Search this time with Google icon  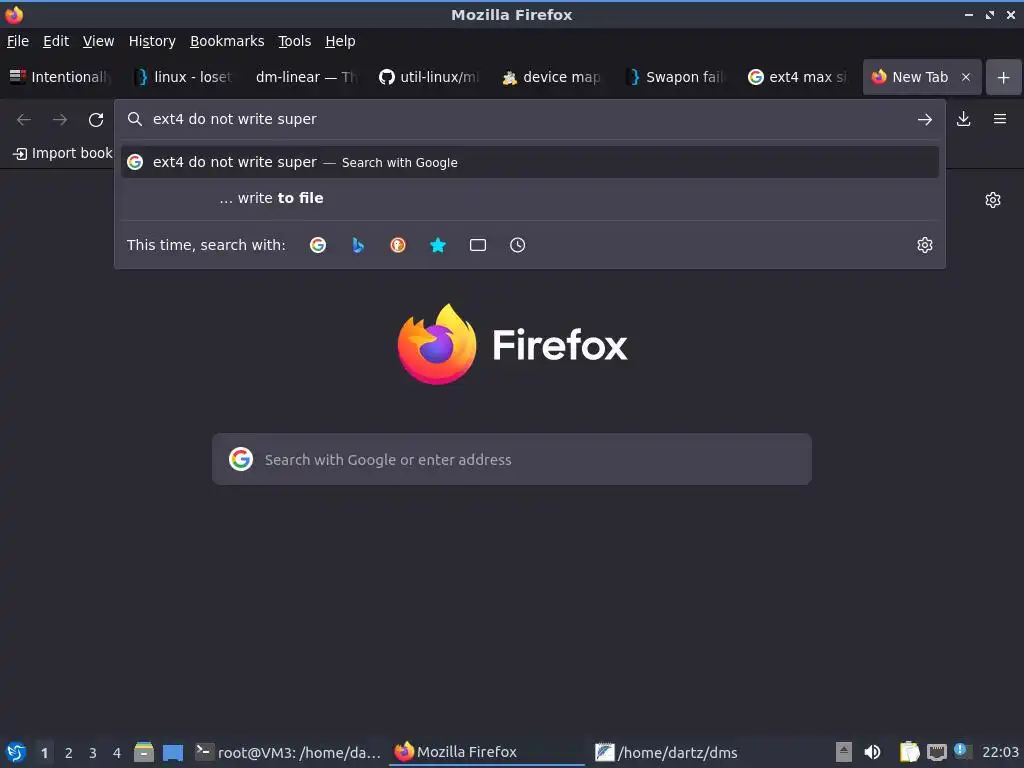[x=318, y=245]
